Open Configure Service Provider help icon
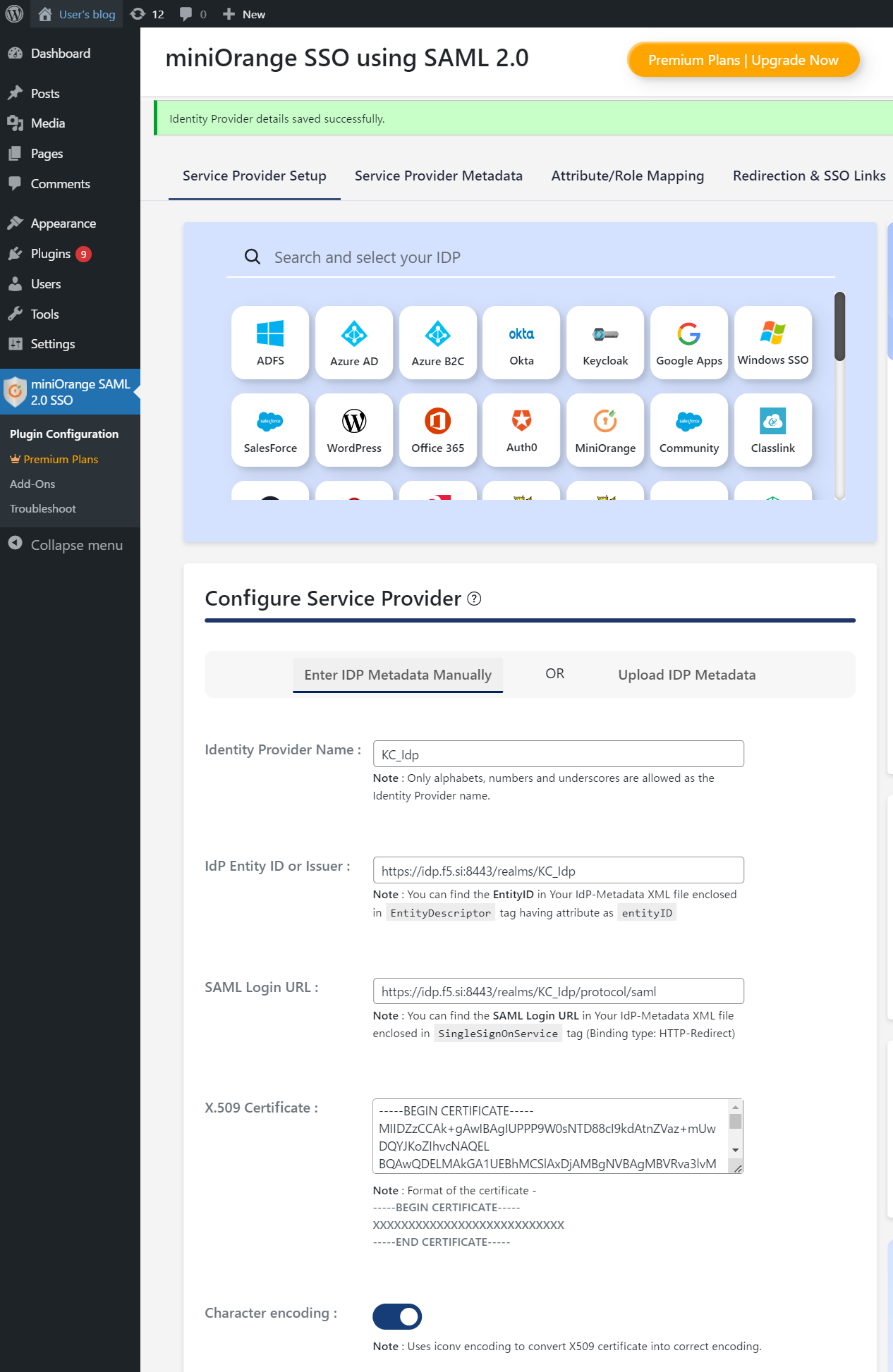The width and height of the screenshot is (893, 1372). 475,599
